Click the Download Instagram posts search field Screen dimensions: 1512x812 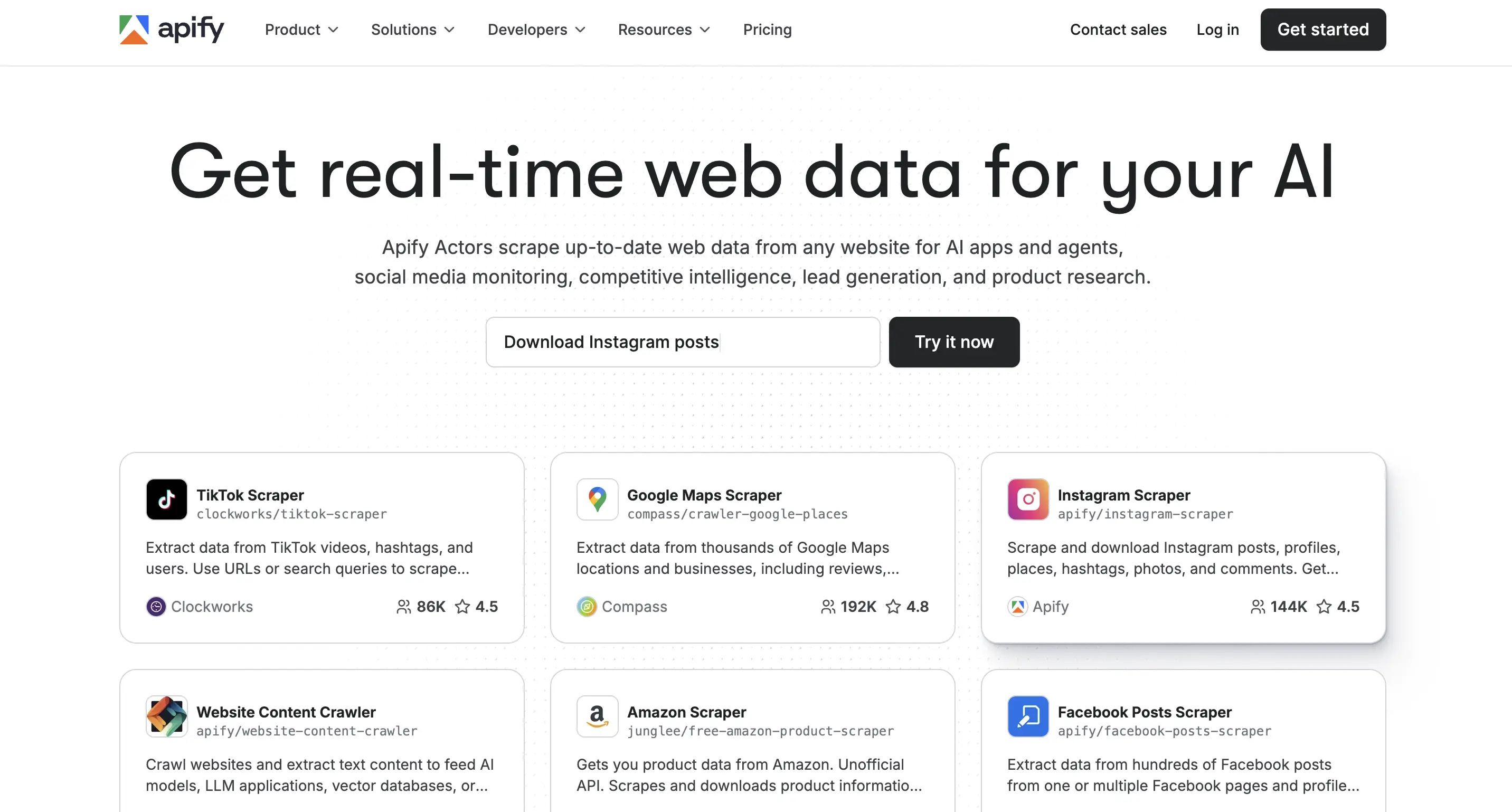point(682,342)
